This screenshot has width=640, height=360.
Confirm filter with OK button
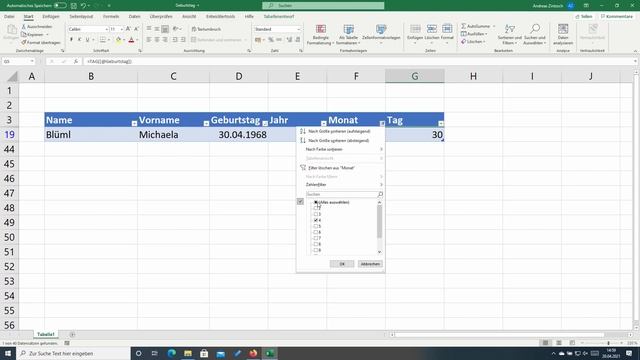pos(342,264)
